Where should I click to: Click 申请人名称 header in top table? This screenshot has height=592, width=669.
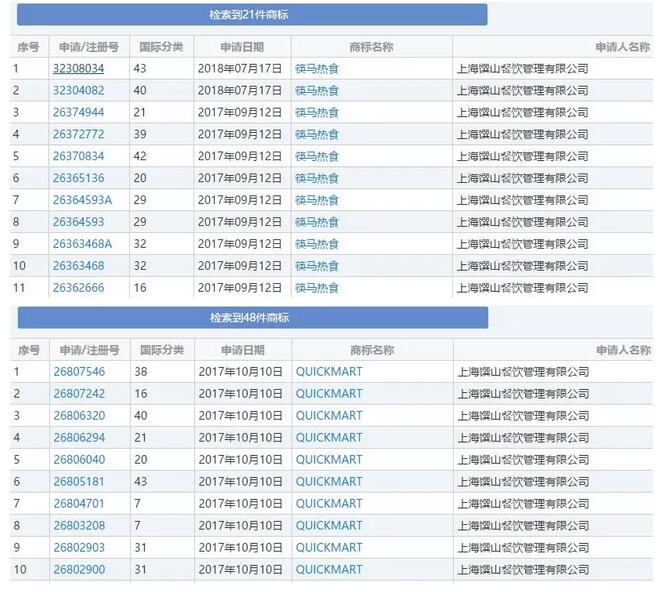(622, 47)
